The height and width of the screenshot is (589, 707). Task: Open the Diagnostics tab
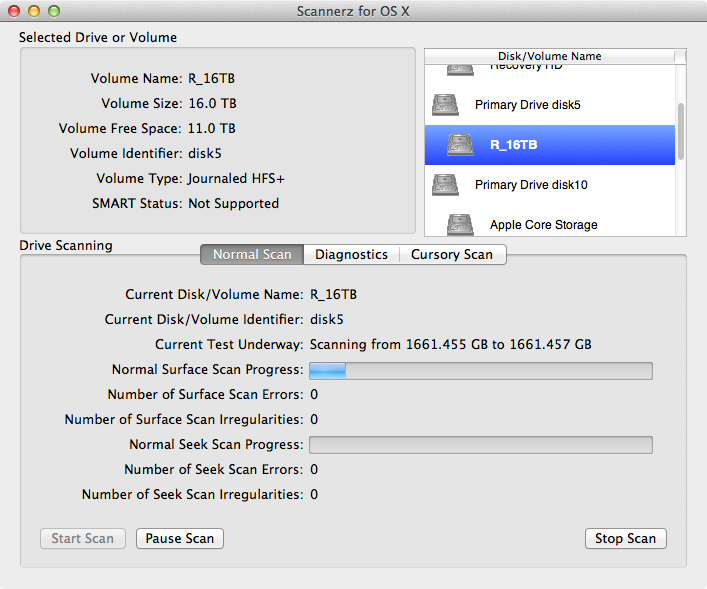[352, 254]
